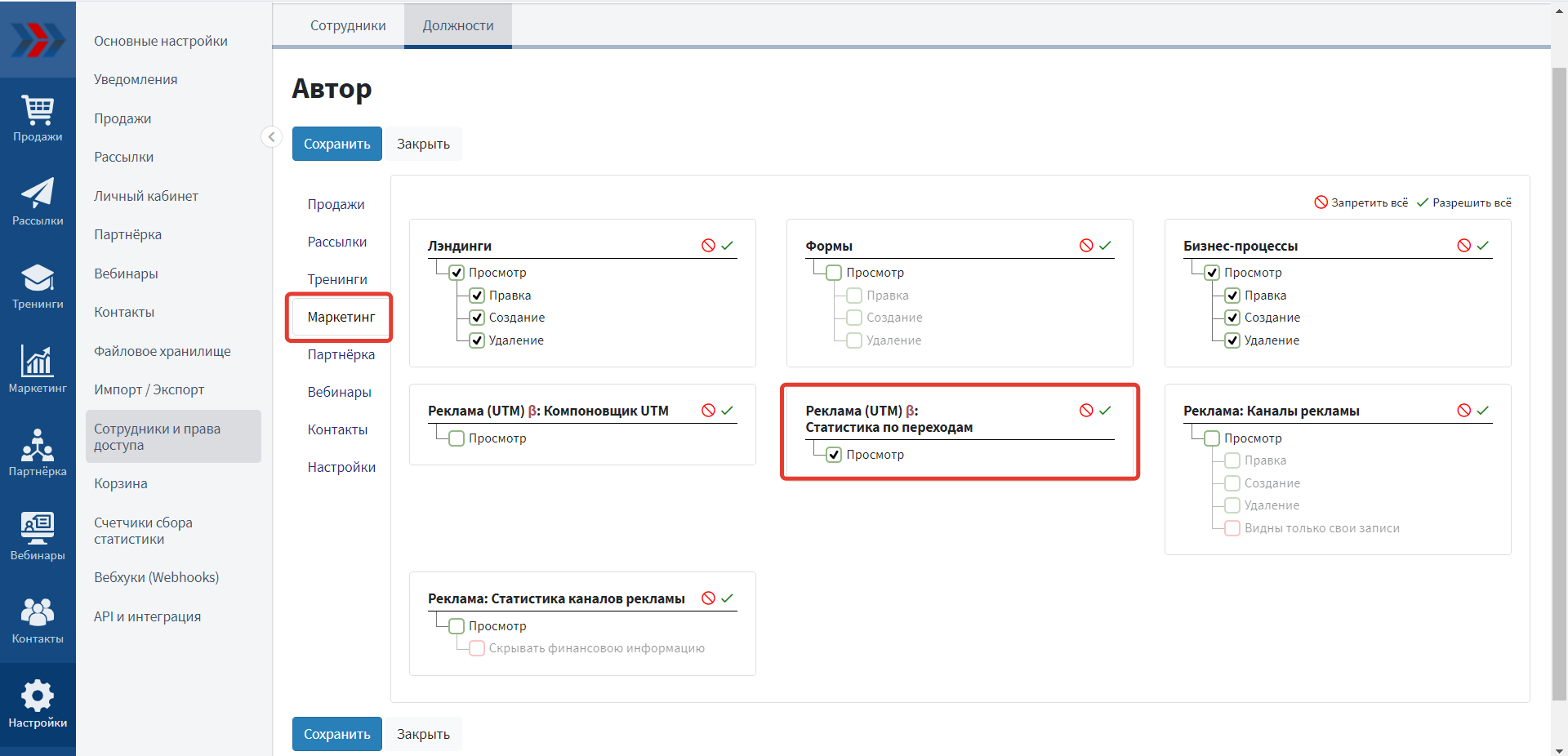Click the bottom Закрыть button
The width and height of the screenshot is (1568, 756).
[423, 734]
